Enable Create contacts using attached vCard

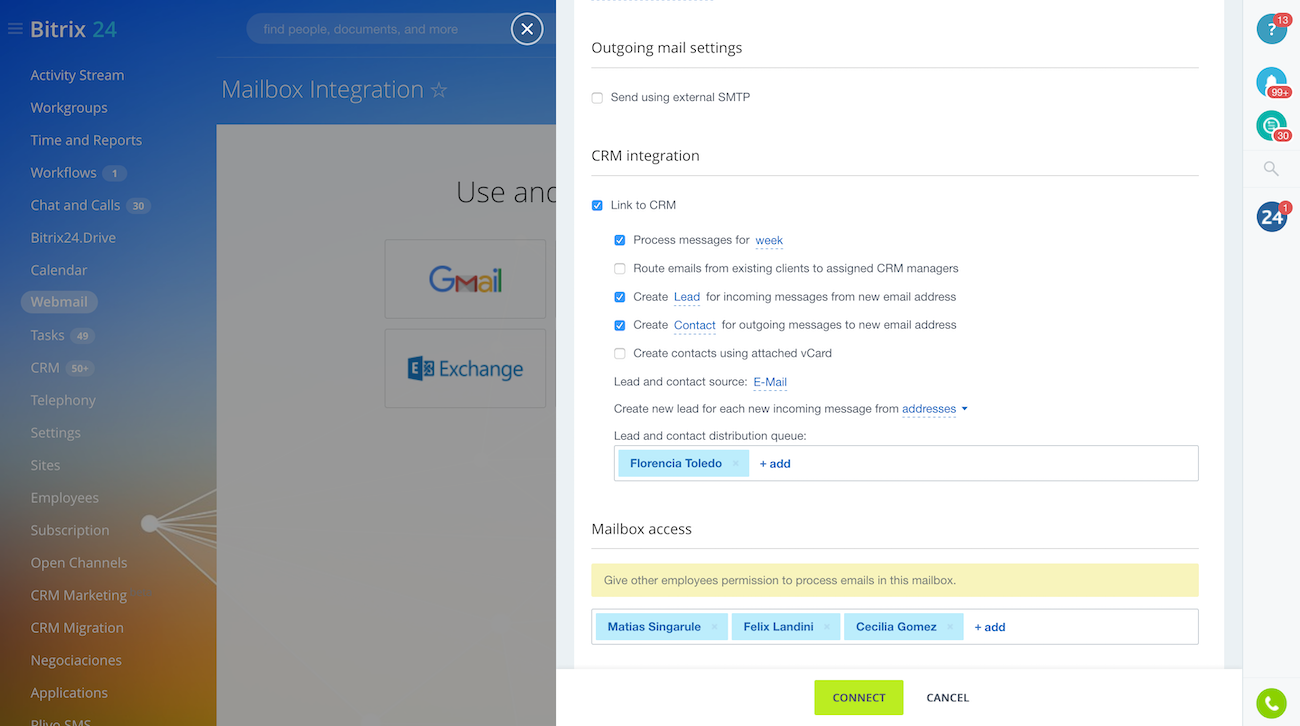620,354
